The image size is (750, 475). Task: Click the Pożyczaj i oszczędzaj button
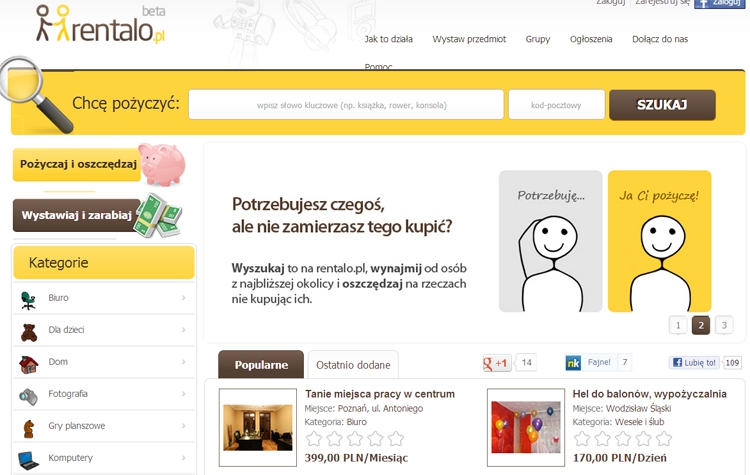click(x=78, y=164)
